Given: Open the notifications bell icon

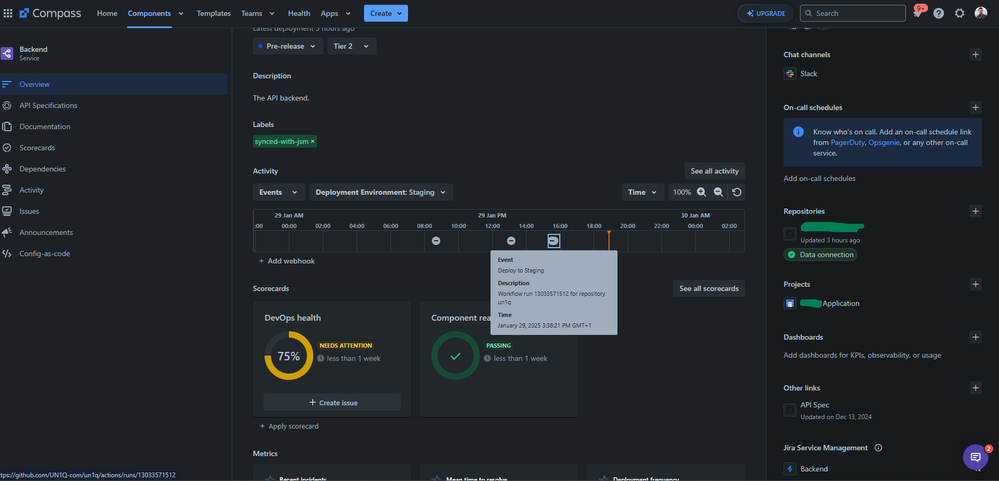Looking at the screenshot, I should pos(917,13).
